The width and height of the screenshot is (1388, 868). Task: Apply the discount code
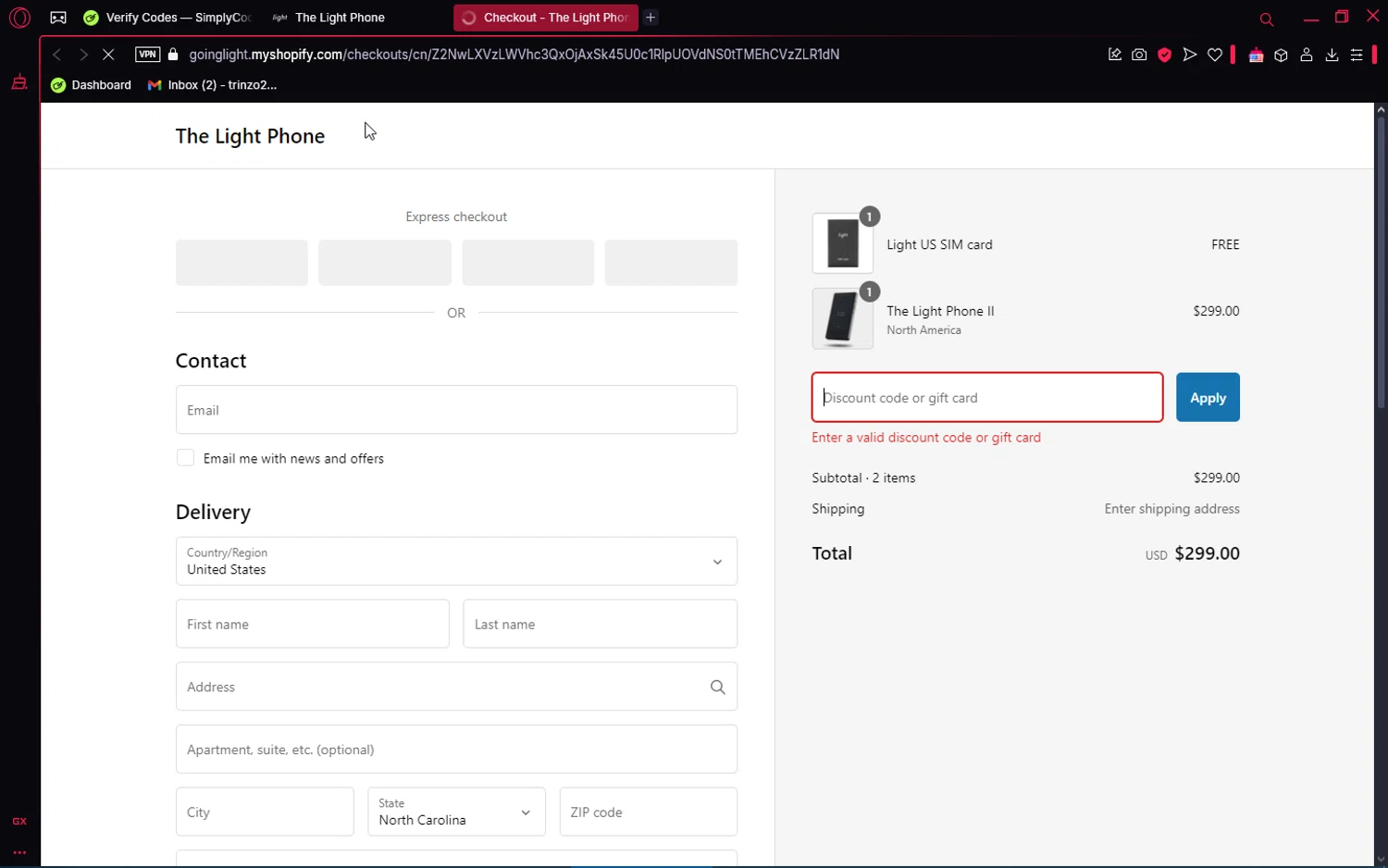point(1208,397)
